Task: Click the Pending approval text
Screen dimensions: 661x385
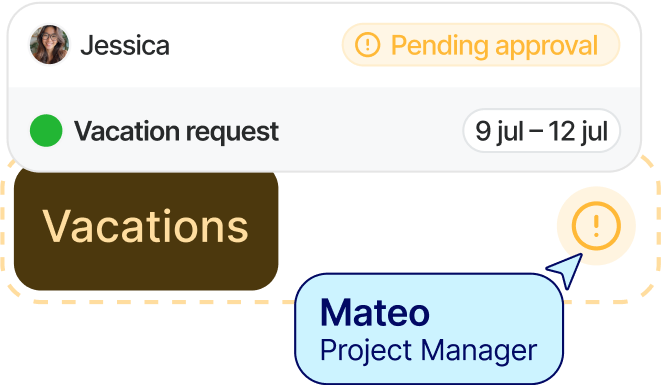Action: point(494,46)
